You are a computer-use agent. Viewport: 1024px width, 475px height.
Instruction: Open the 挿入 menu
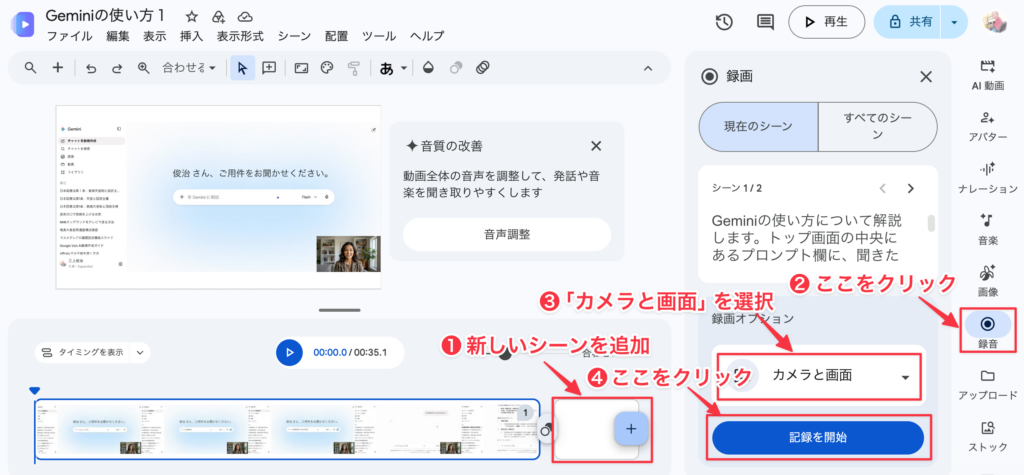[x=192, y=36]
